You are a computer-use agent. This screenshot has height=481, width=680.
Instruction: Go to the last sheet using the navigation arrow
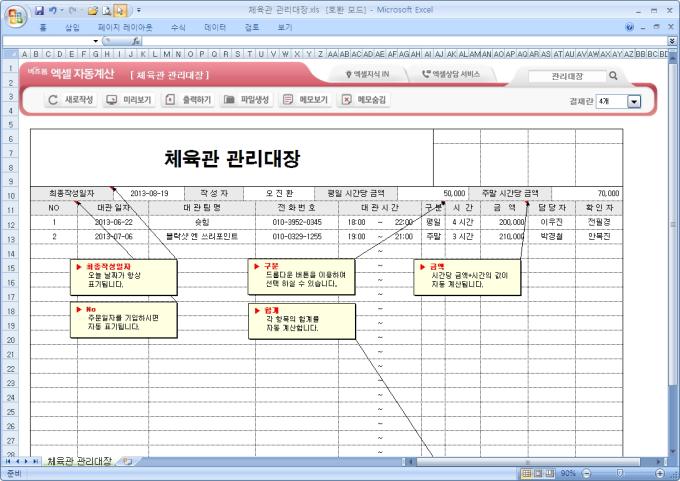point(36,461)
